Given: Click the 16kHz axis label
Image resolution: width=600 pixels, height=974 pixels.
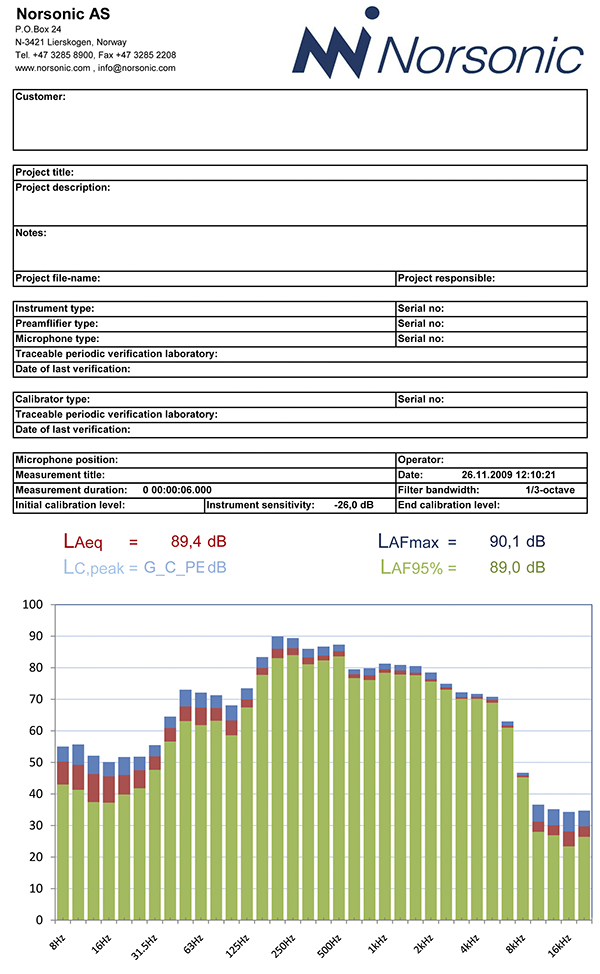Looking at the screenshot, I should point(559,945).
